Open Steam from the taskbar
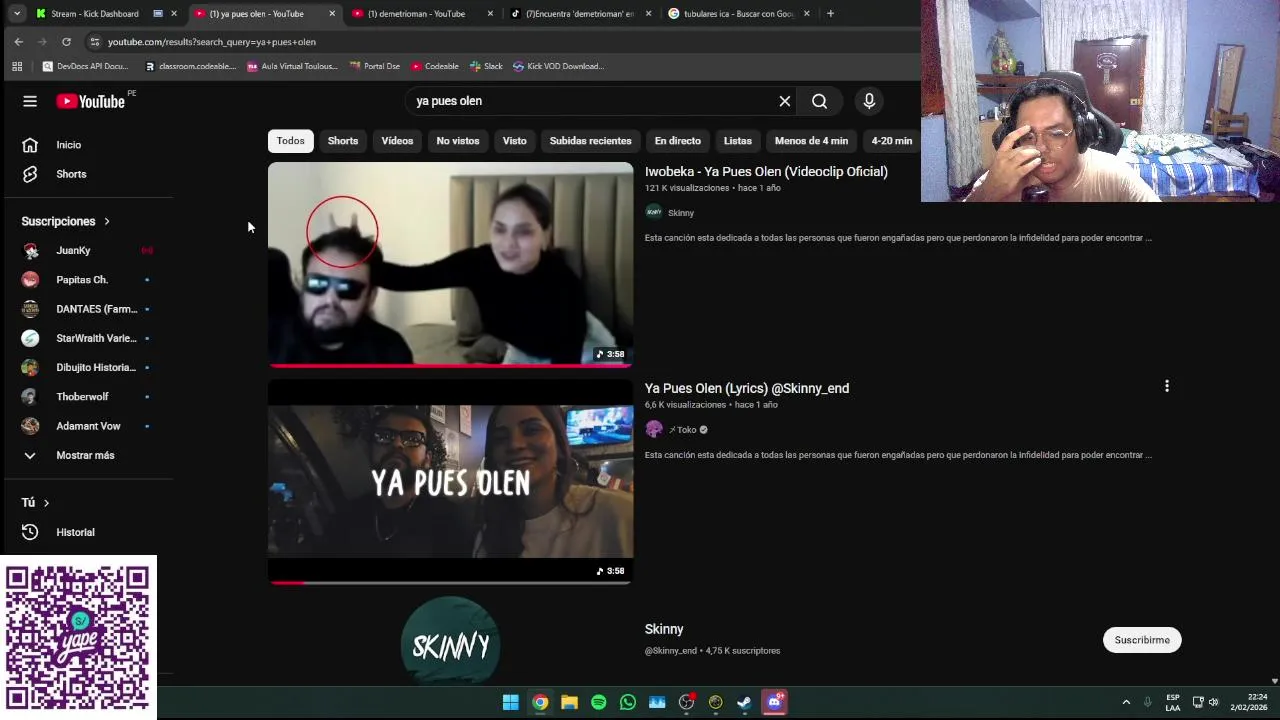1280x720 pixels. [744, 702]
